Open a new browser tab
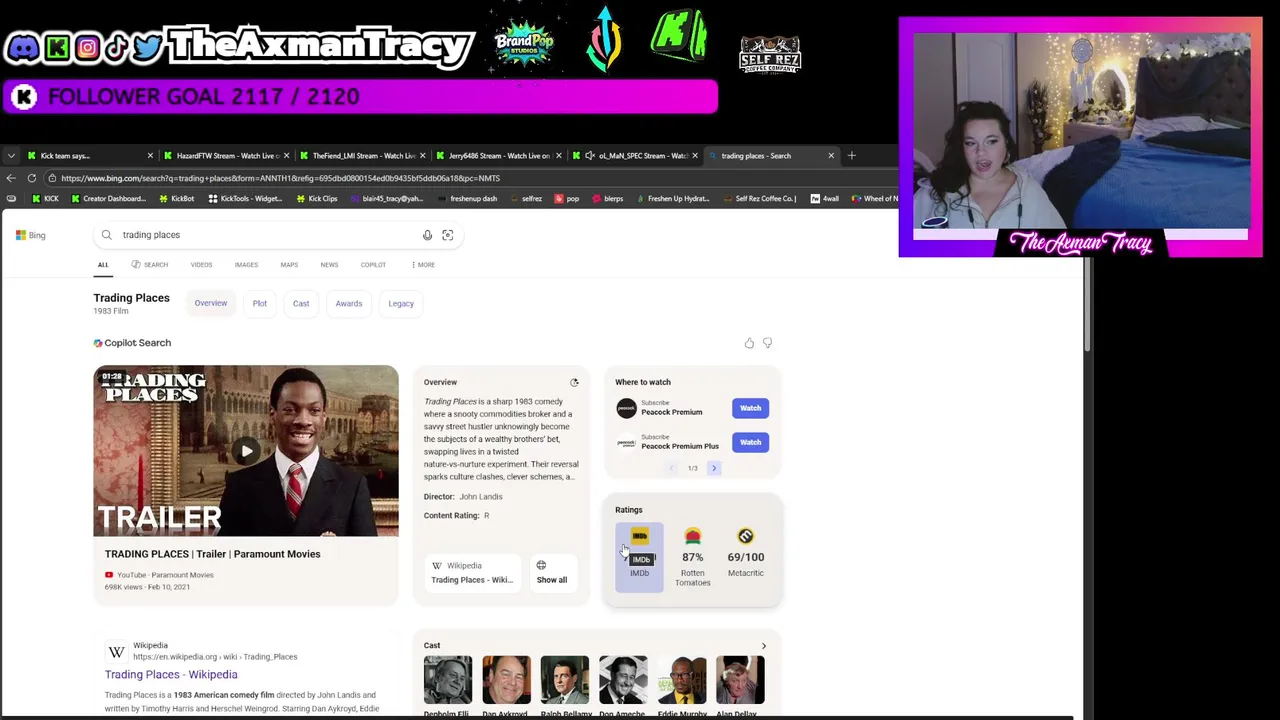1280x720 pixels. tap(851, 155)
